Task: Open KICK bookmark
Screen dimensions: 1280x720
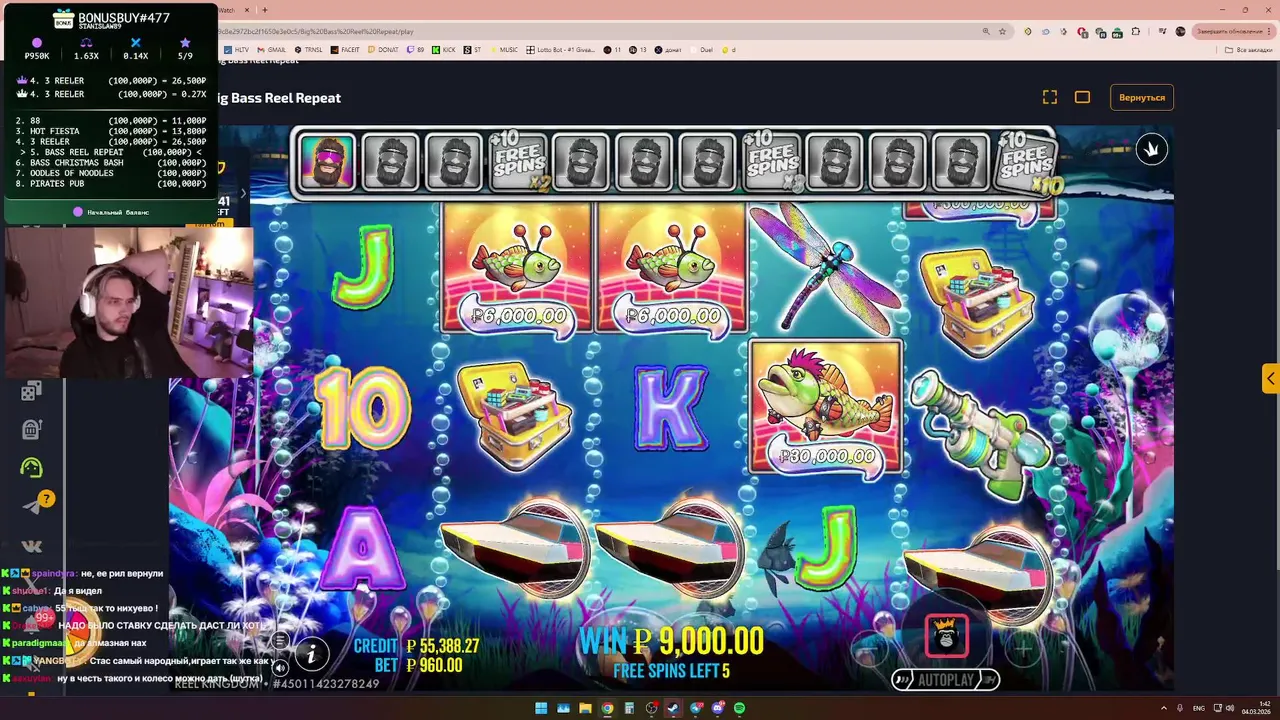Action: click(443, 49)
